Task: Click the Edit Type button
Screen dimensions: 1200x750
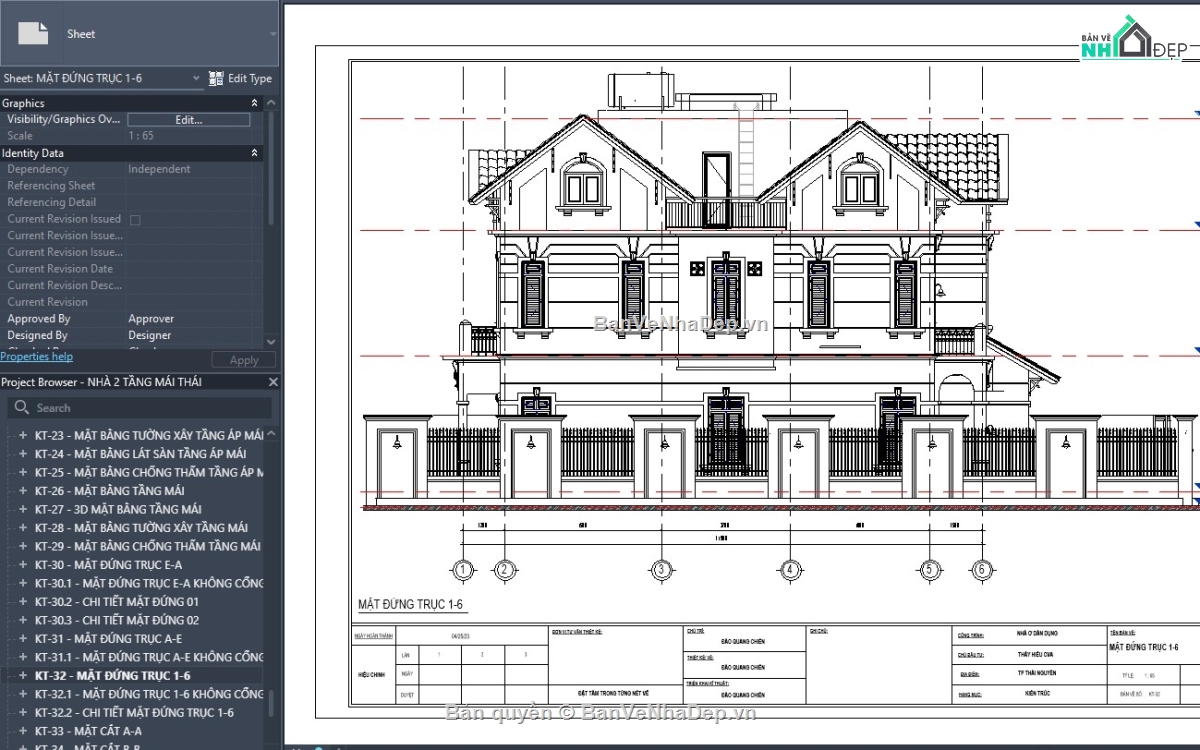Action: coord(240,78)
